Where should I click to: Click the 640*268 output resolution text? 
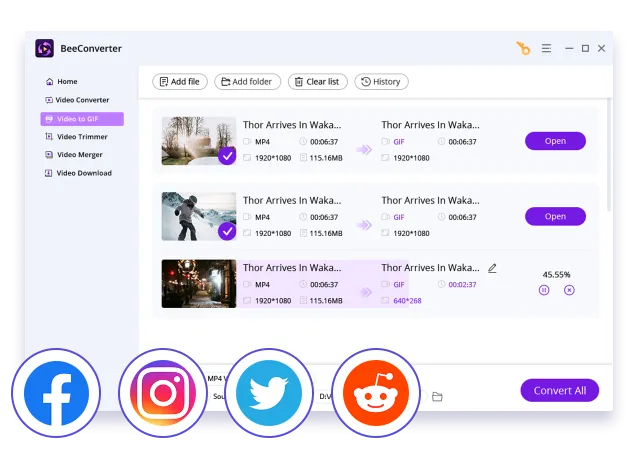[407, 301]
